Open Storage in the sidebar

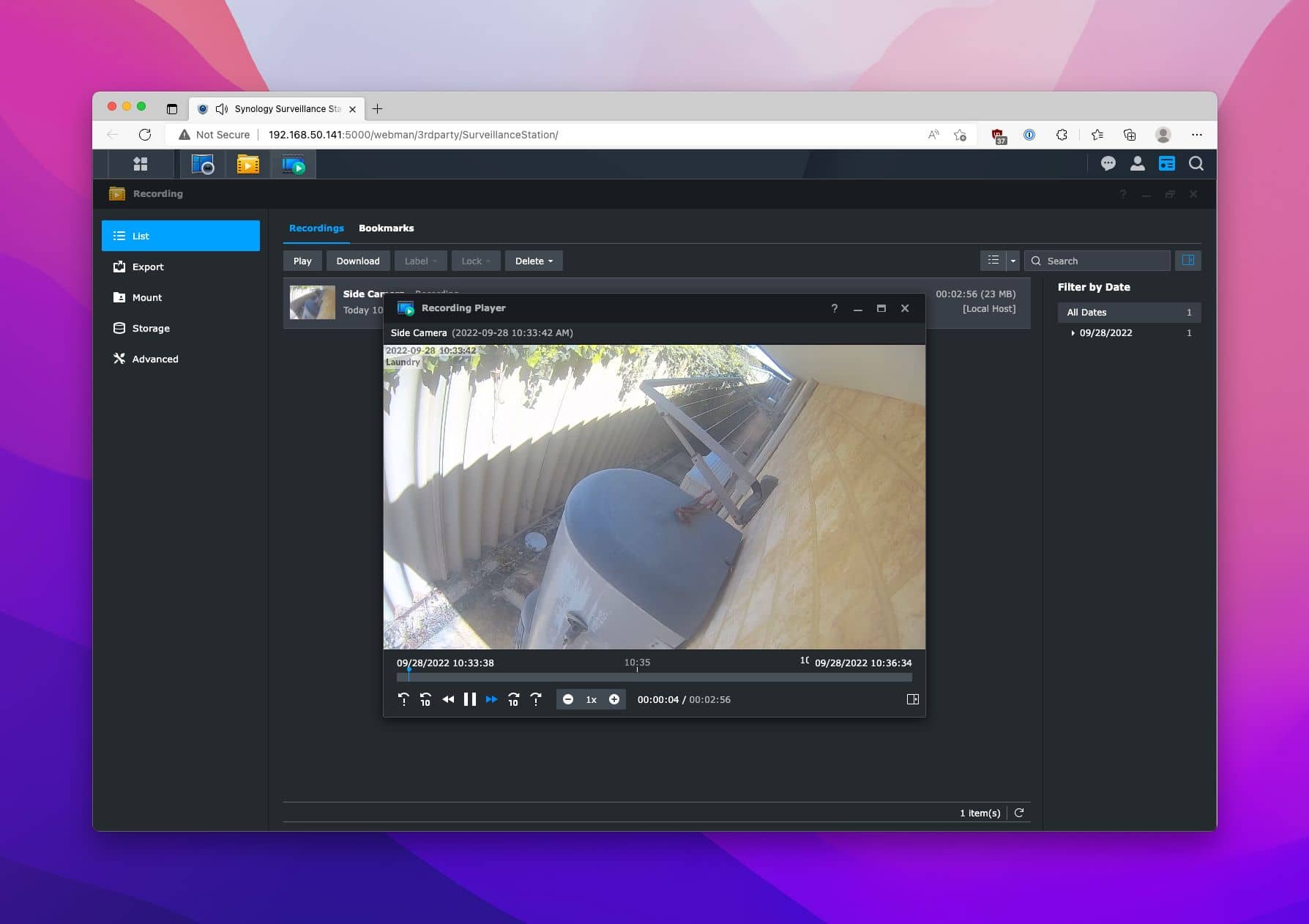point(181,328)
